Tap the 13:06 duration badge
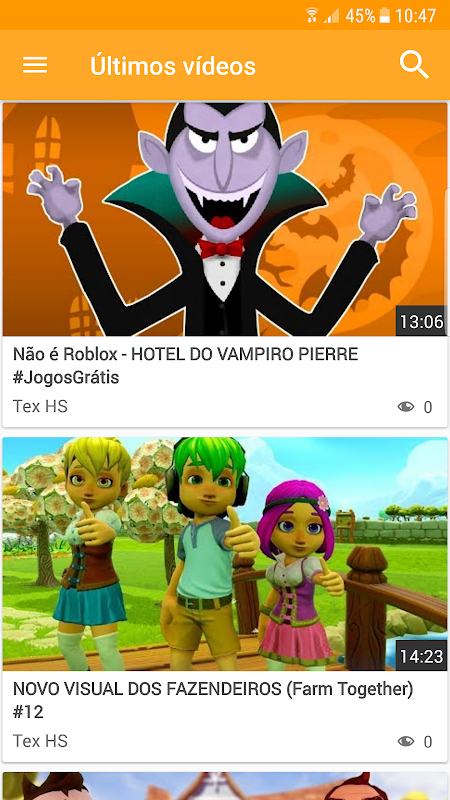This screenshot has height=800, width=450. pos(421,321)
